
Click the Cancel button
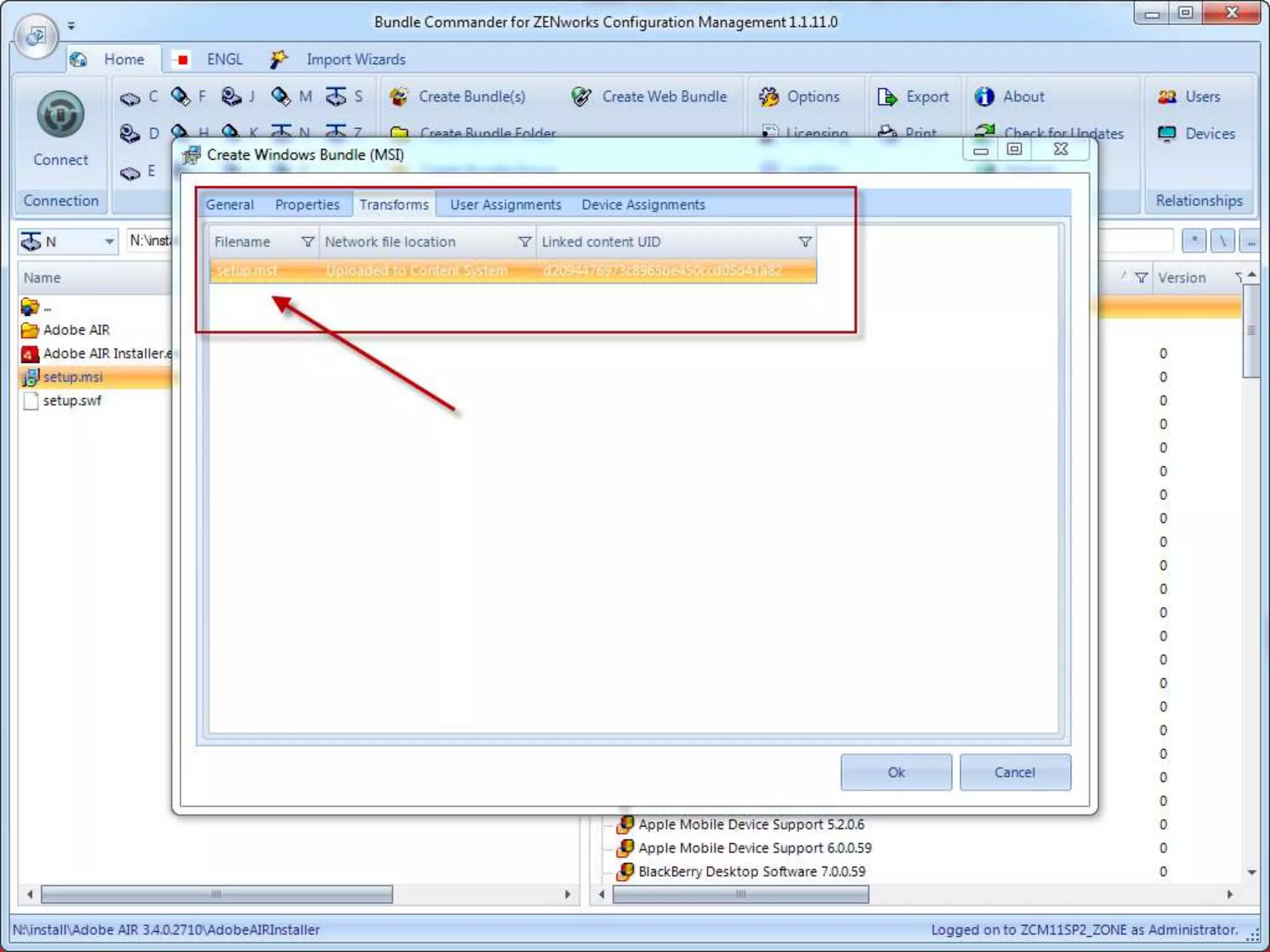1015,772
